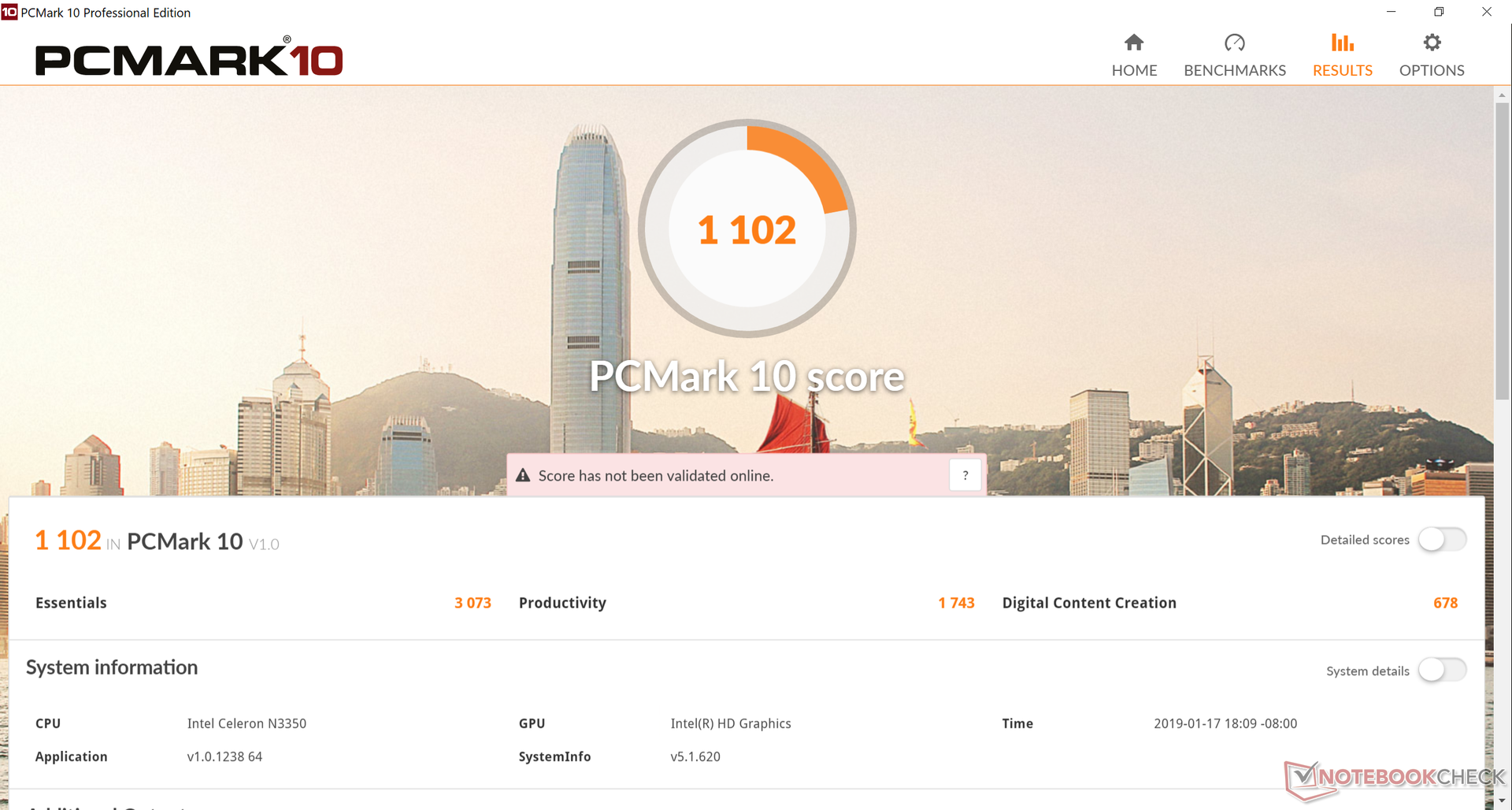Click the GPU value Intel(R) HD Graphics
Image resolution: width=1512 pixels, height=810 pixels.
(x=731, y=723)
